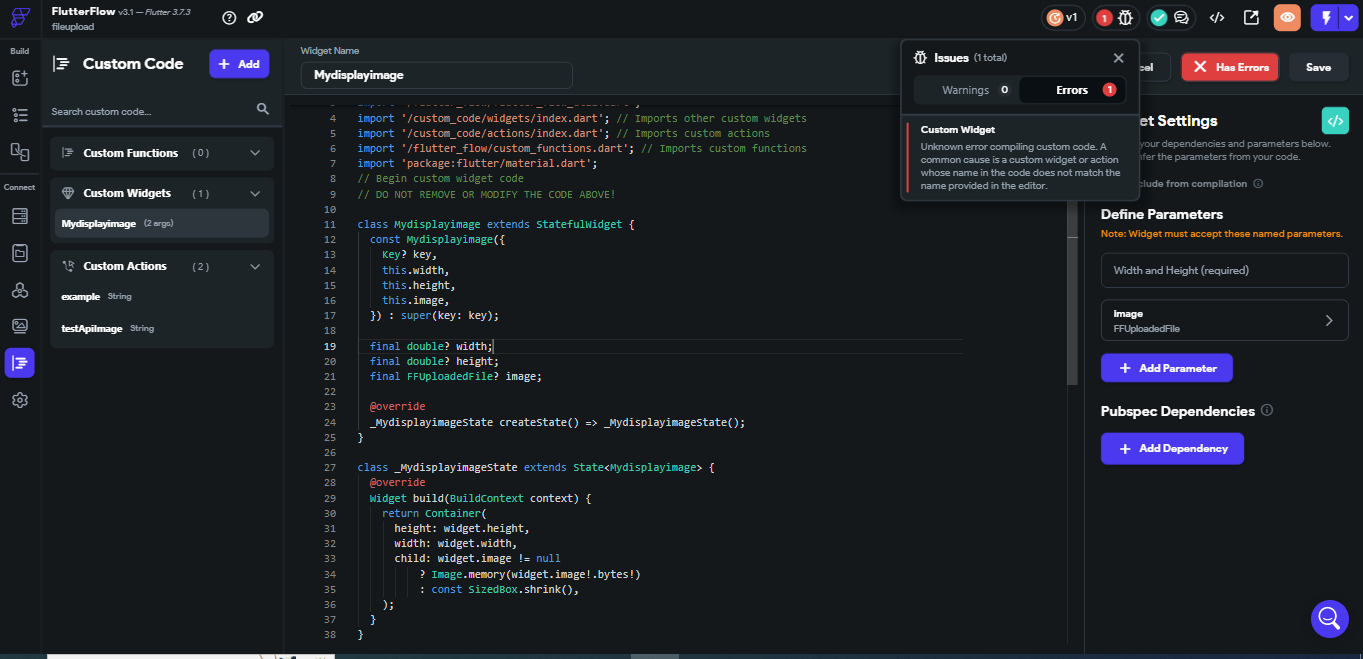Click the Custom Widgets diamond icon
Screen dimensions: 1363x659
click(x=68, y=193)
